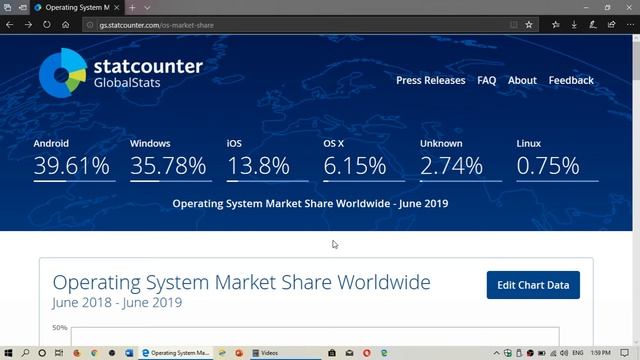Image resolution: width=640 pixels, height=360 pixels.
Task: Click the ENG language indicator
Action: pos(578,353)
